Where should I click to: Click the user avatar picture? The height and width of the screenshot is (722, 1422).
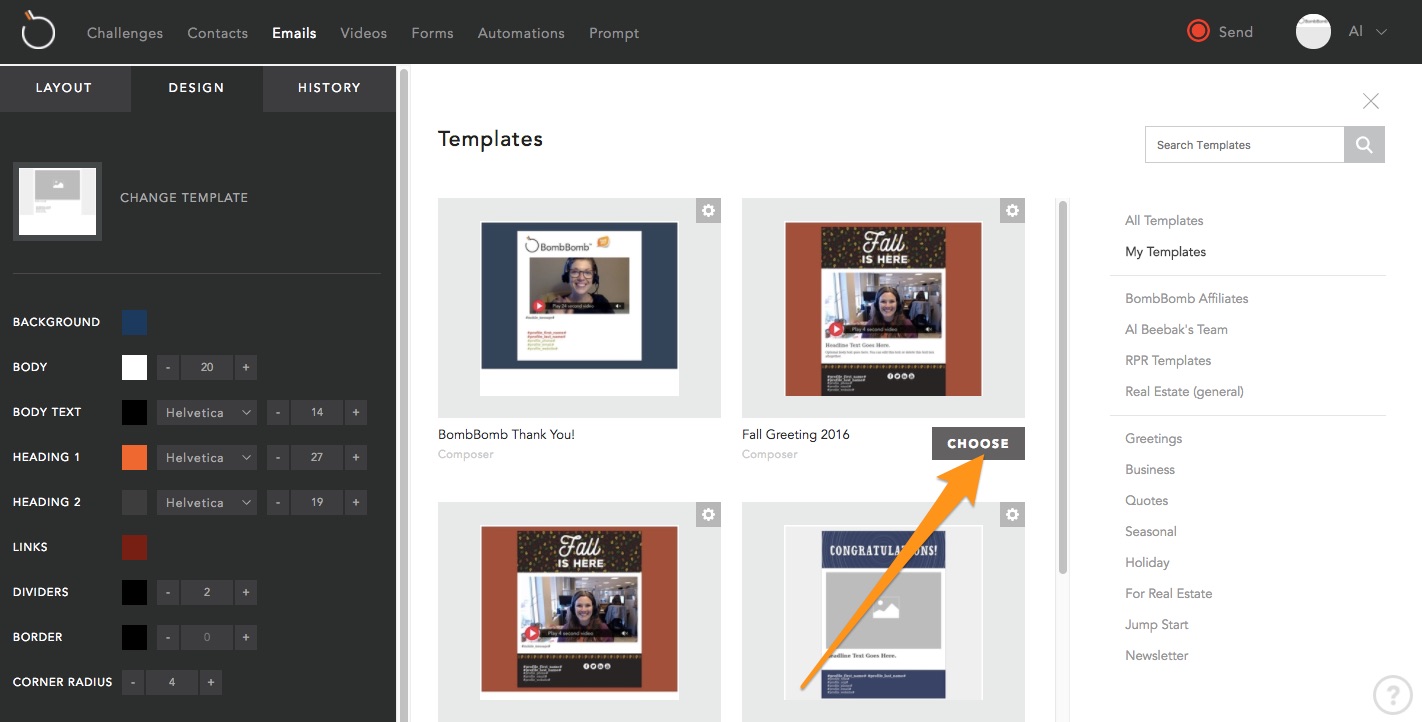click(x=1313, y=32)
